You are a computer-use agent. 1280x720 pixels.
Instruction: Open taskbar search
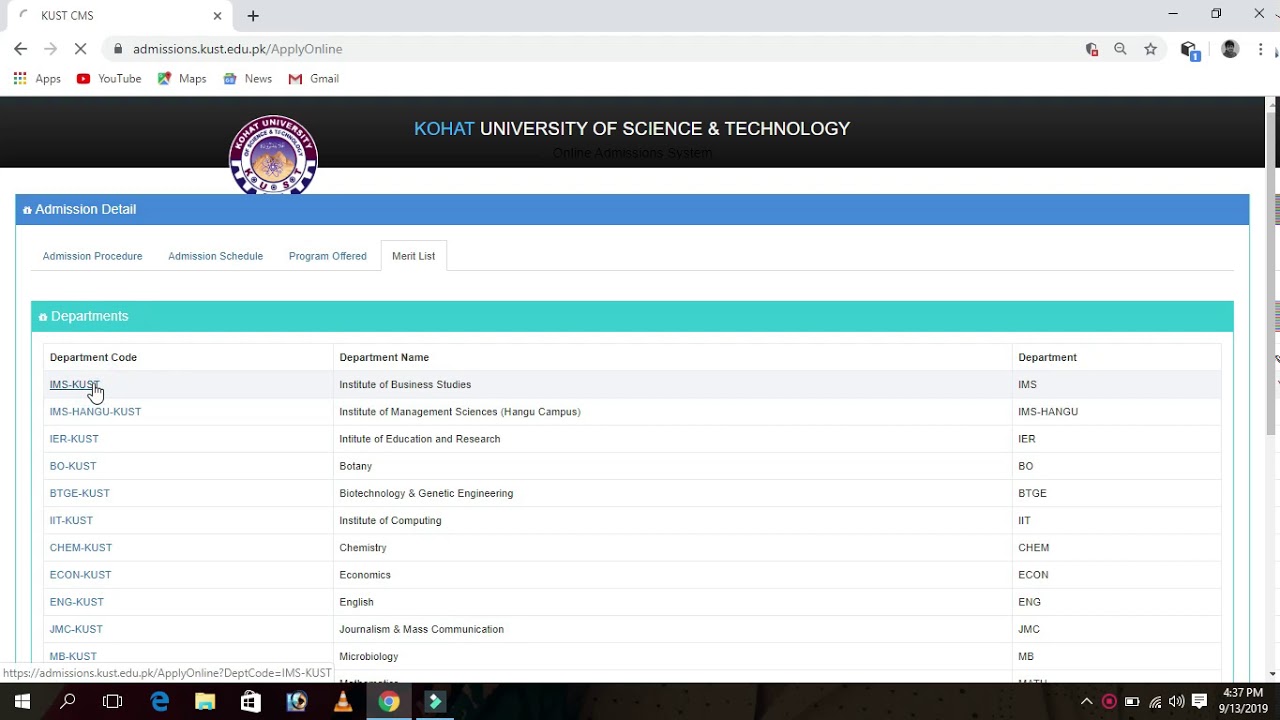68,702
